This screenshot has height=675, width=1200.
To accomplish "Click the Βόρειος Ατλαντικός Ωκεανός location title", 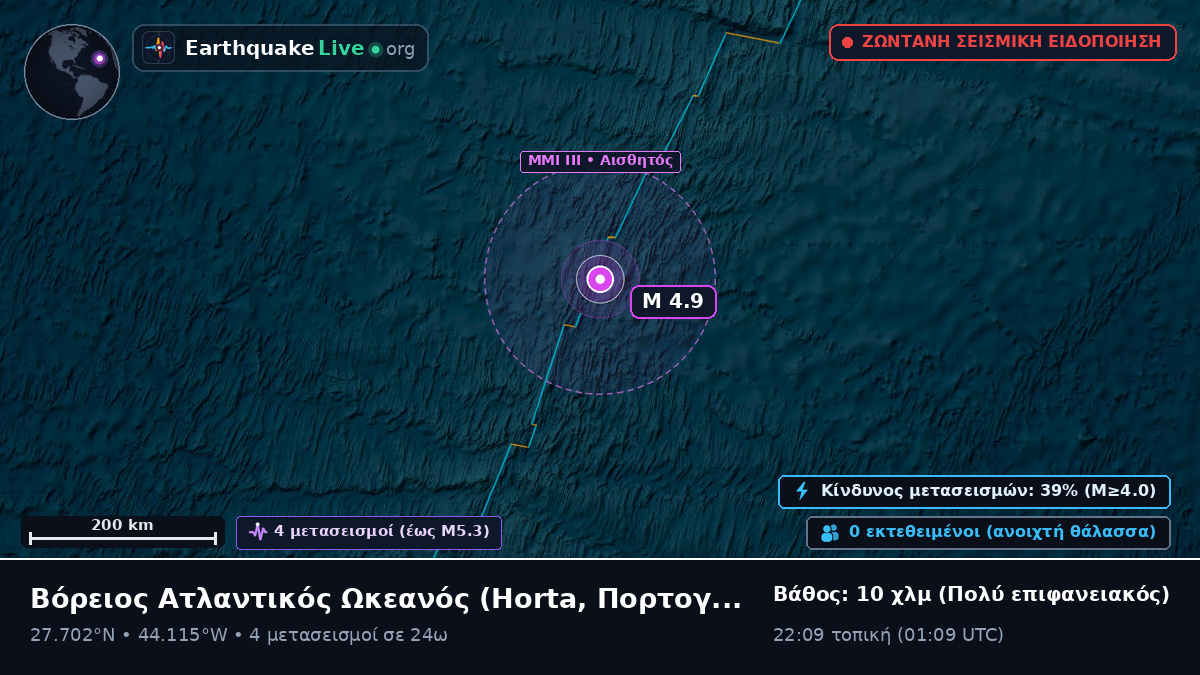I will [x=386, y=599].
